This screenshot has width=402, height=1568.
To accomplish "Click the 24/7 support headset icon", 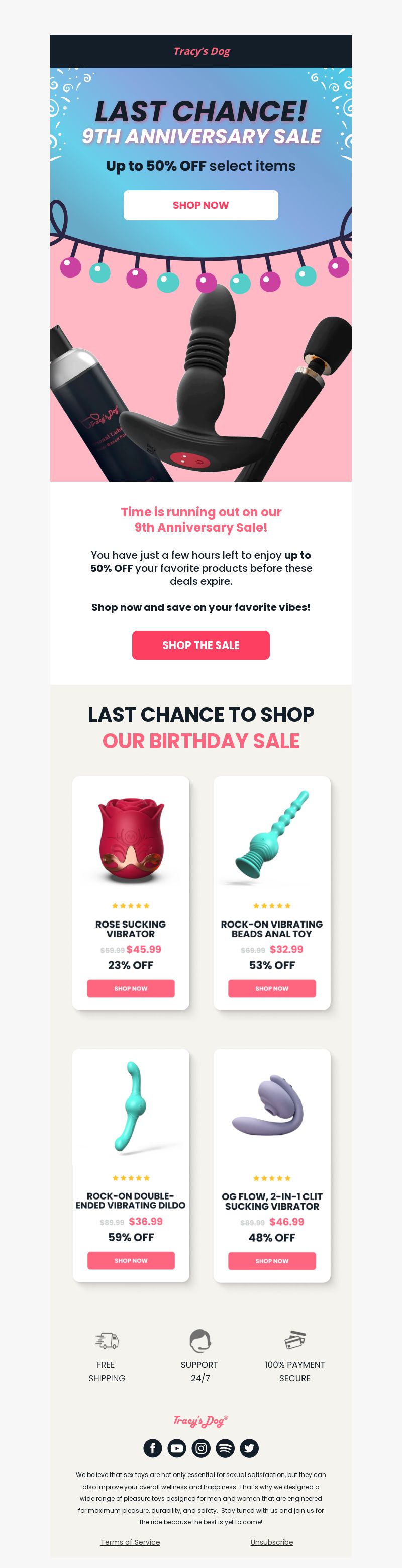I will (199, 1340).
